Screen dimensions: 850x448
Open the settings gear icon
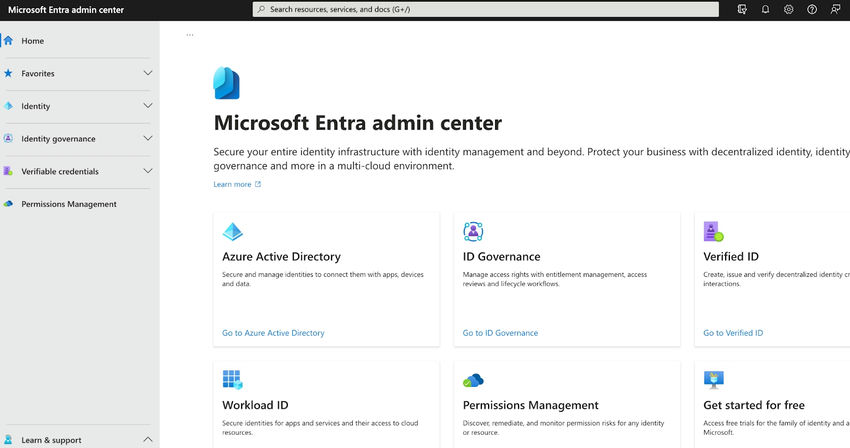[x=789, y=9]
